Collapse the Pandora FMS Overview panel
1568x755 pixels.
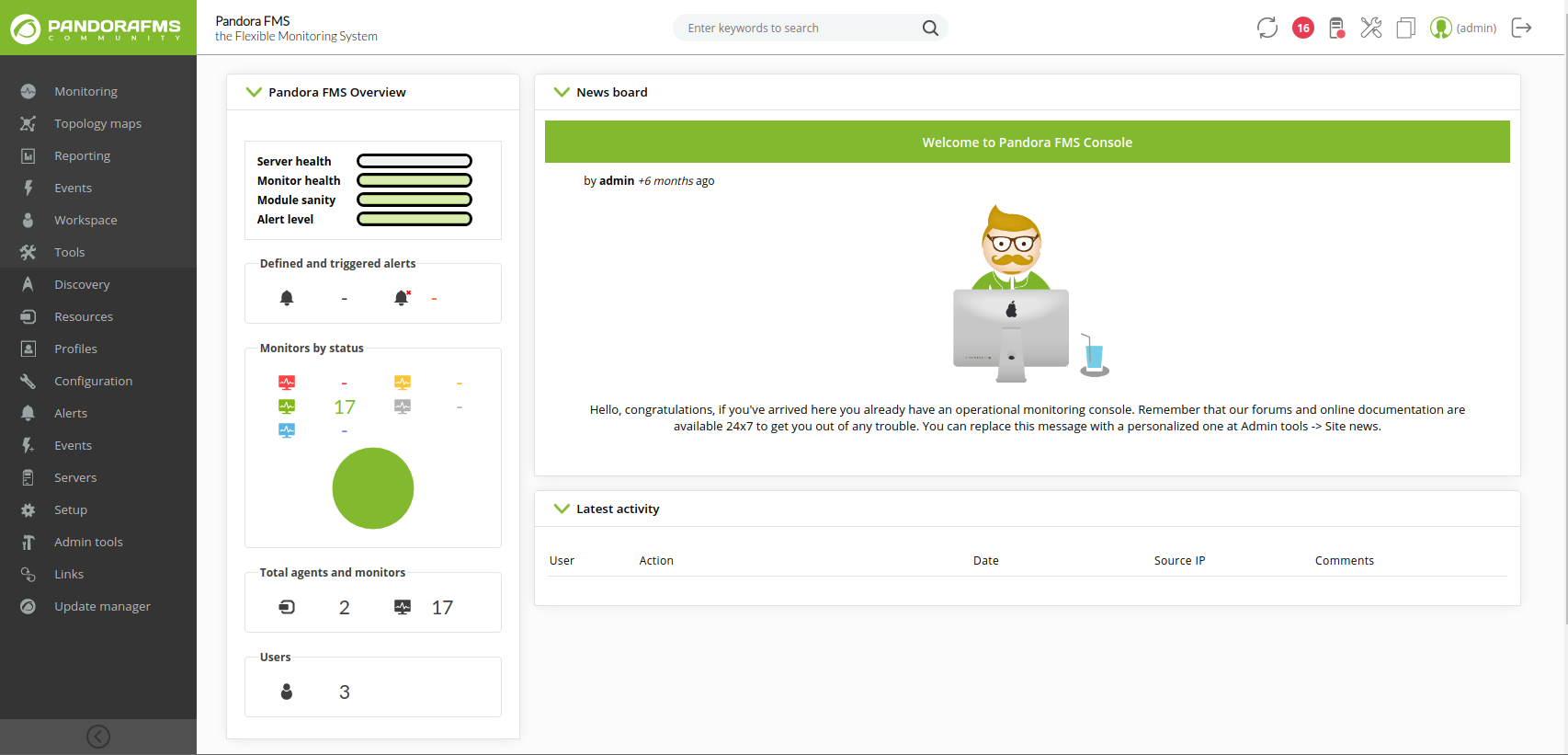254,92
